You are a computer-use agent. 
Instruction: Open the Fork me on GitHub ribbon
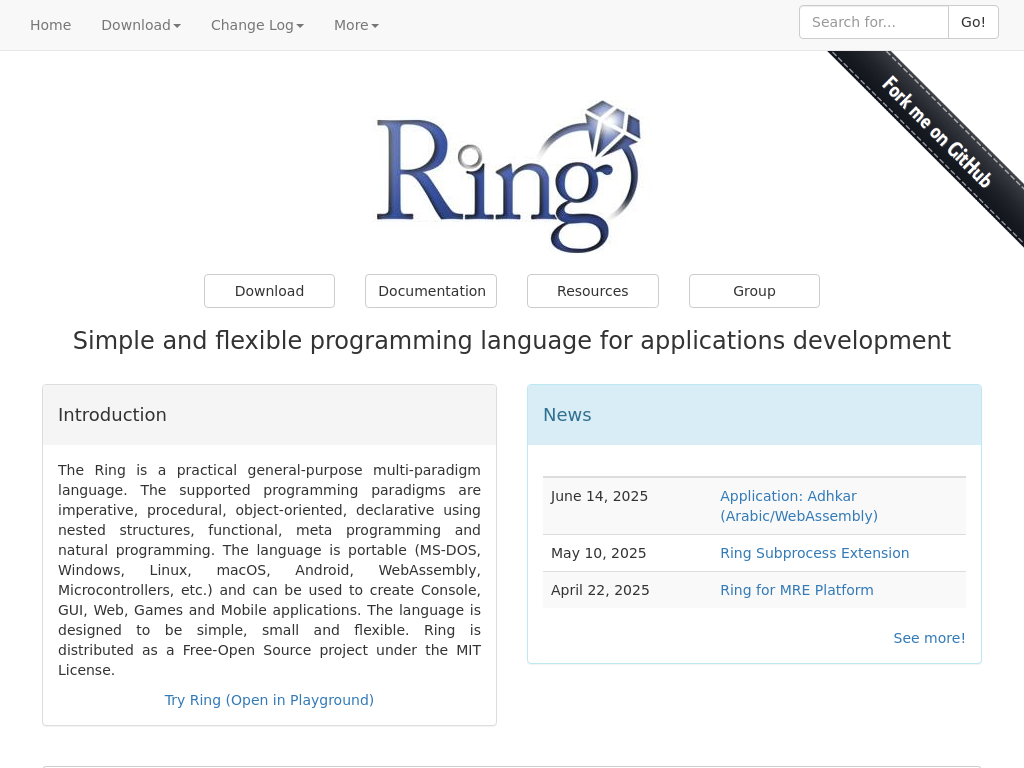click(x=935, y=132)
